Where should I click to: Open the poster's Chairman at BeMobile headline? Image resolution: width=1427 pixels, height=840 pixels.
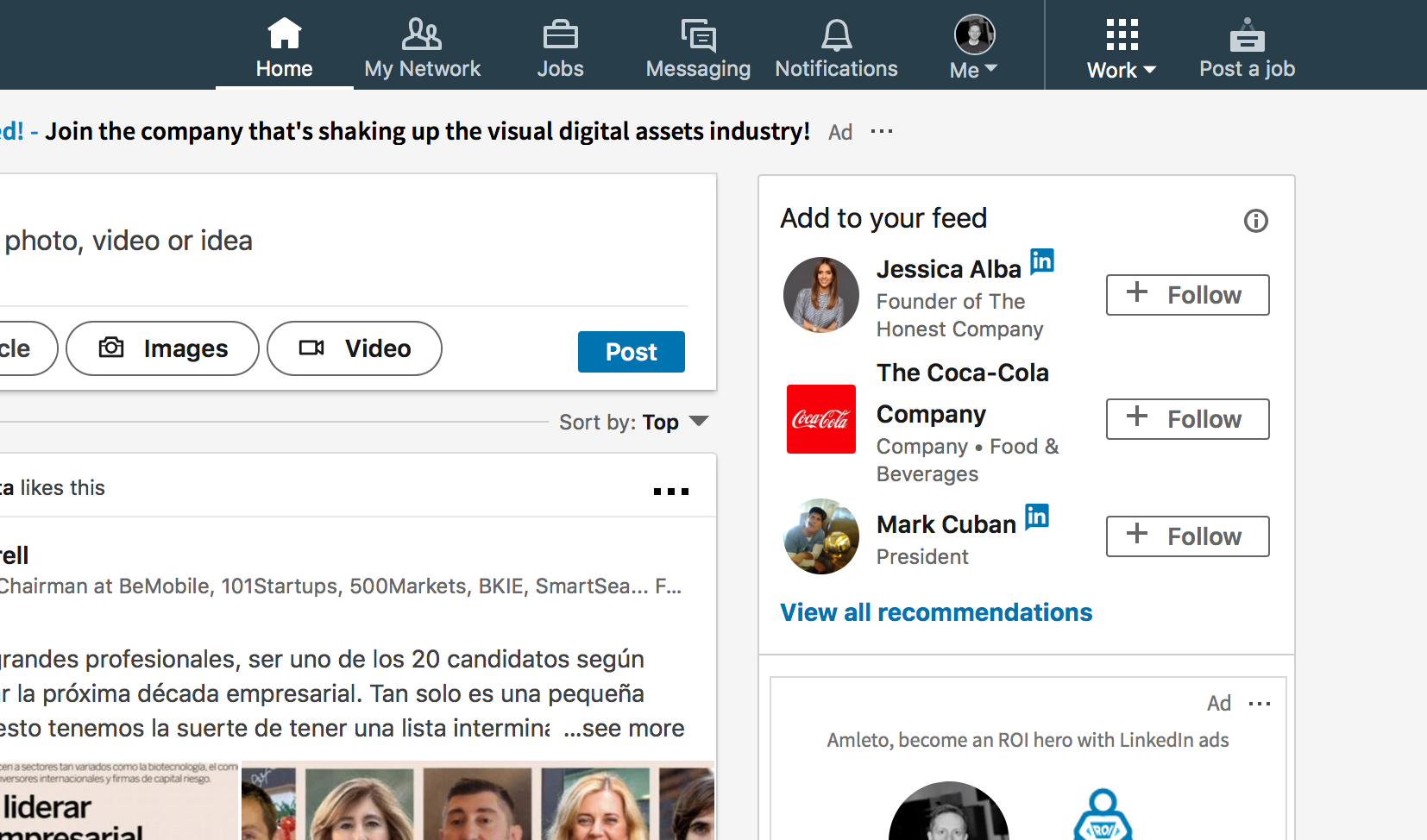click(341, 586)
